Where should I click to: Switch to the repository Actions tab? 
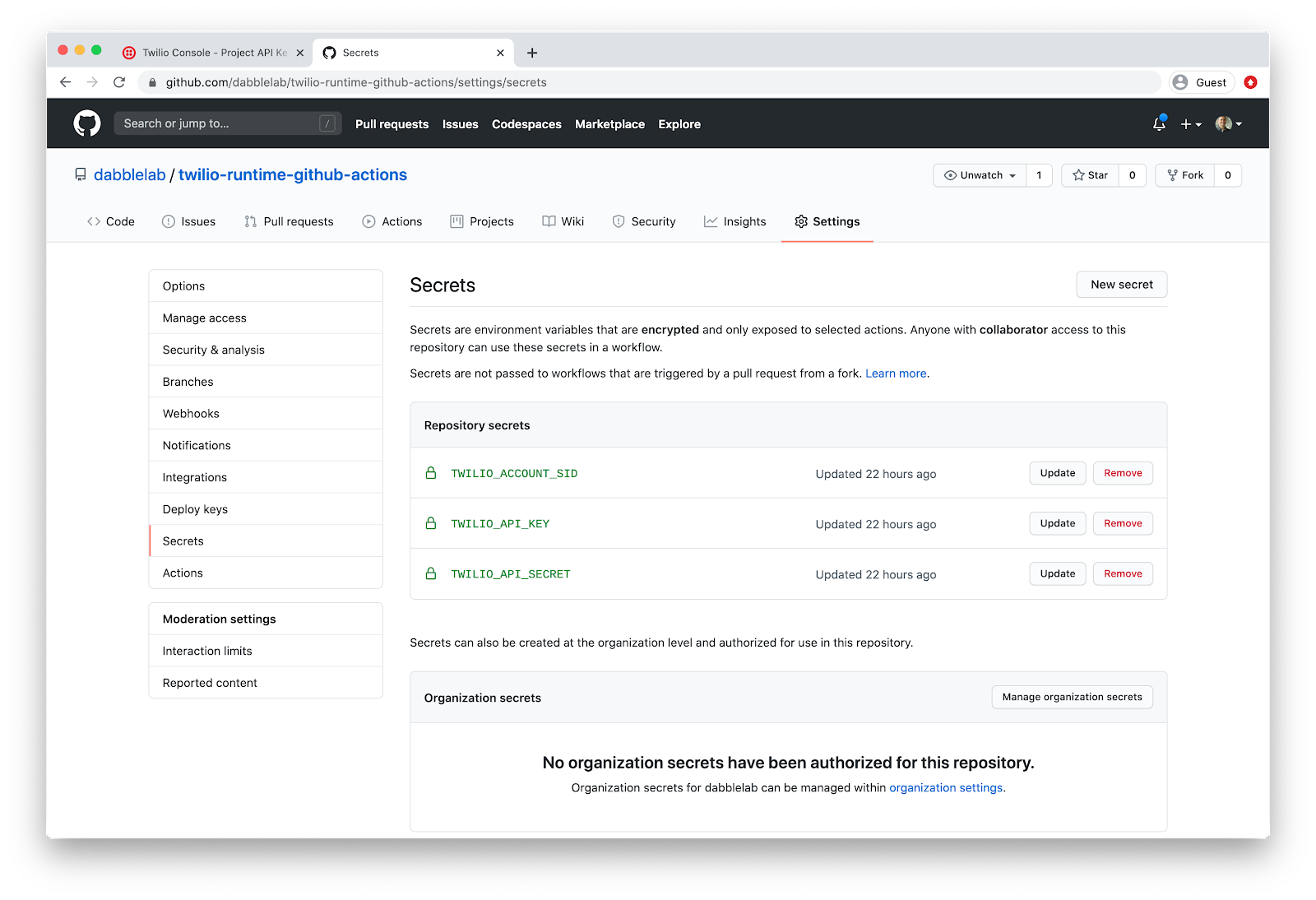pyautogui.click(x=392, y=221)
